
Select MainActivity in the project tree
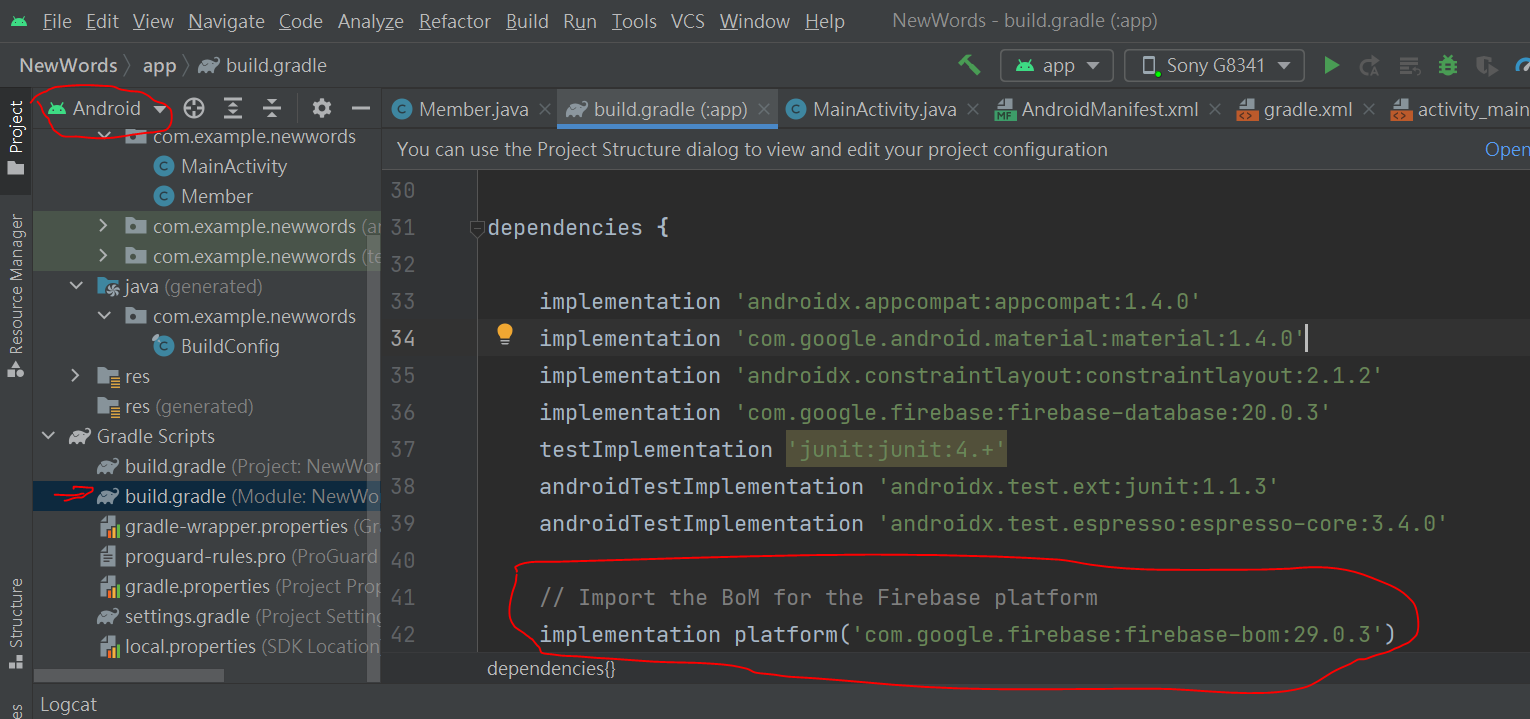[234, 166]
